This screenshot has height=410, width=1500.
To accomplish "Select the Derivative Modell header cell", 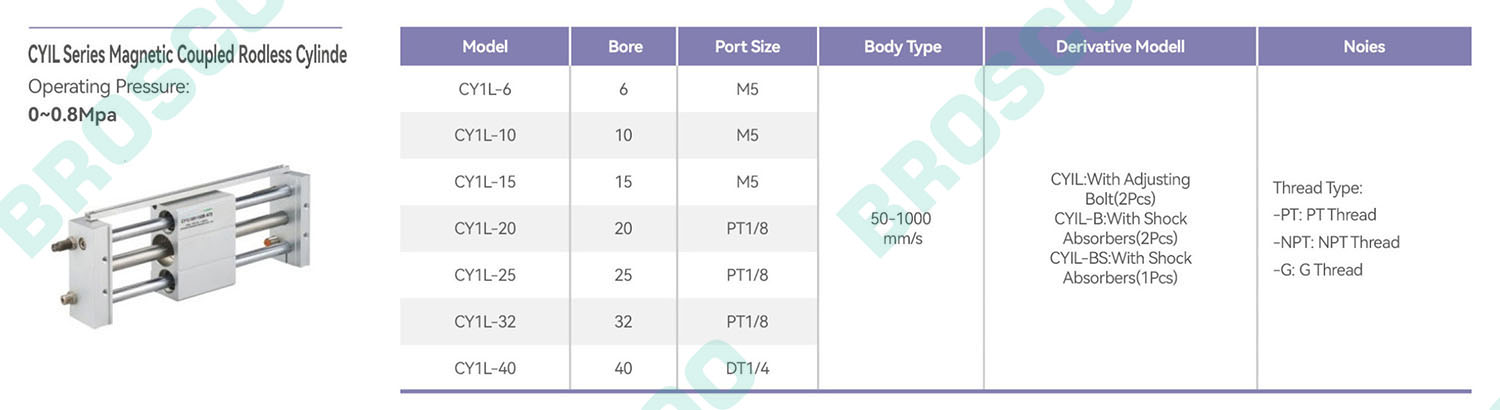I will pos(1121,46).
